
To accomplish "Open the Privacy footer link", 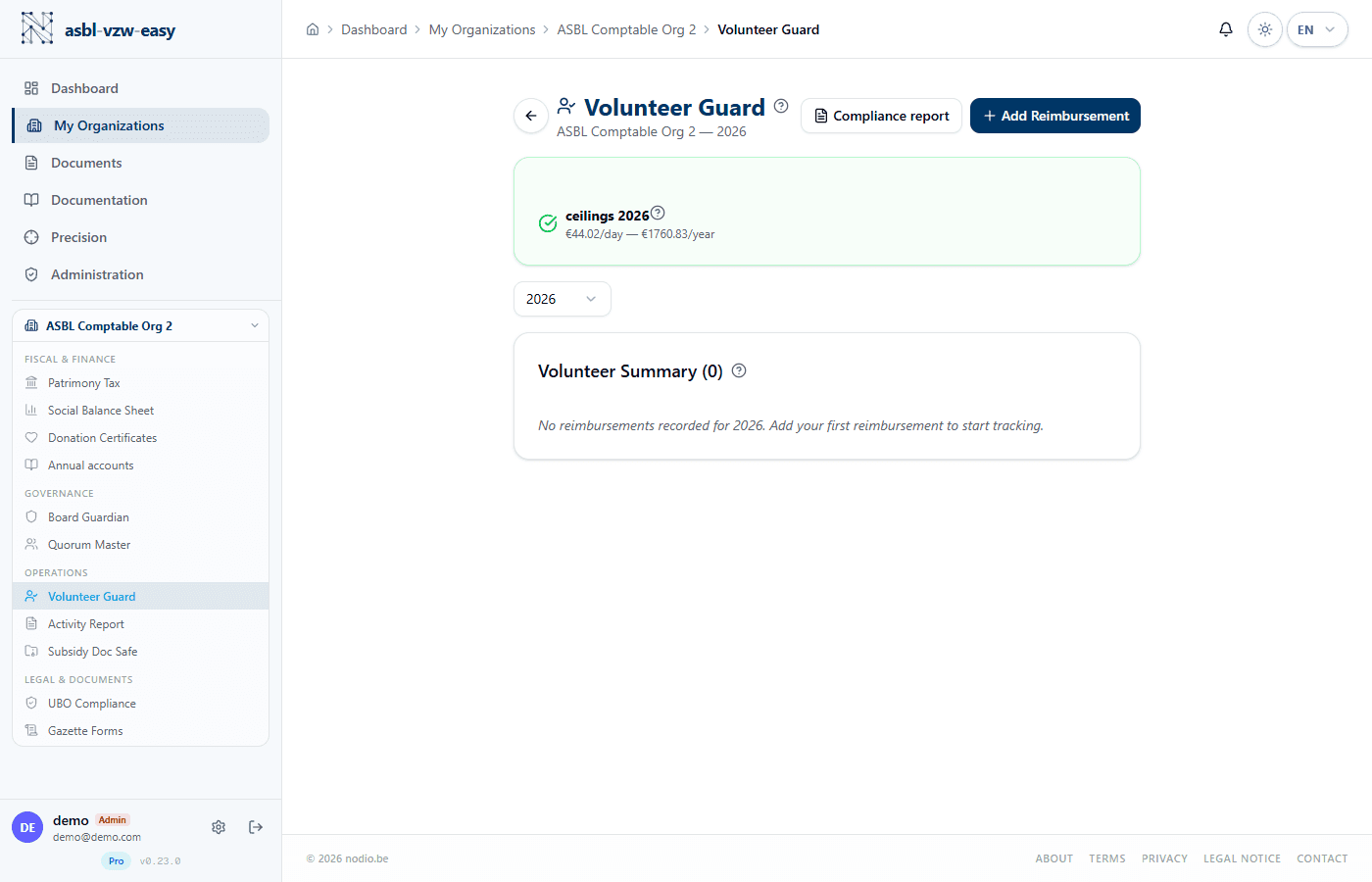I will point(1164,858).
